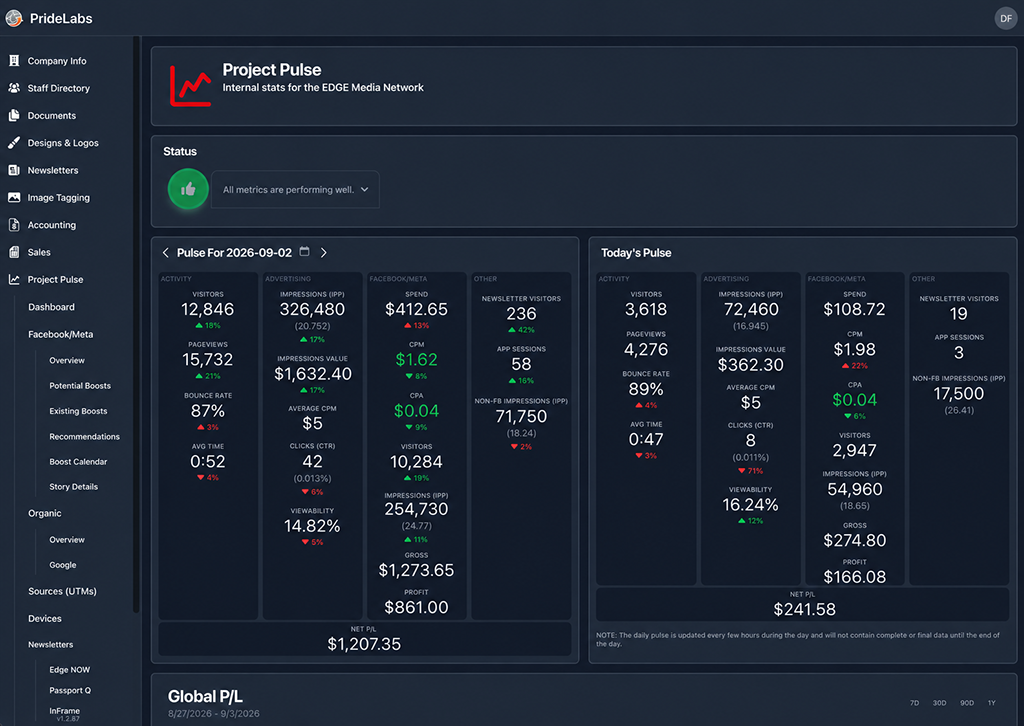Click the red Project Pulse header chart icon
The width and height of the screenshot is (1024, 726).
pos(190,86)
